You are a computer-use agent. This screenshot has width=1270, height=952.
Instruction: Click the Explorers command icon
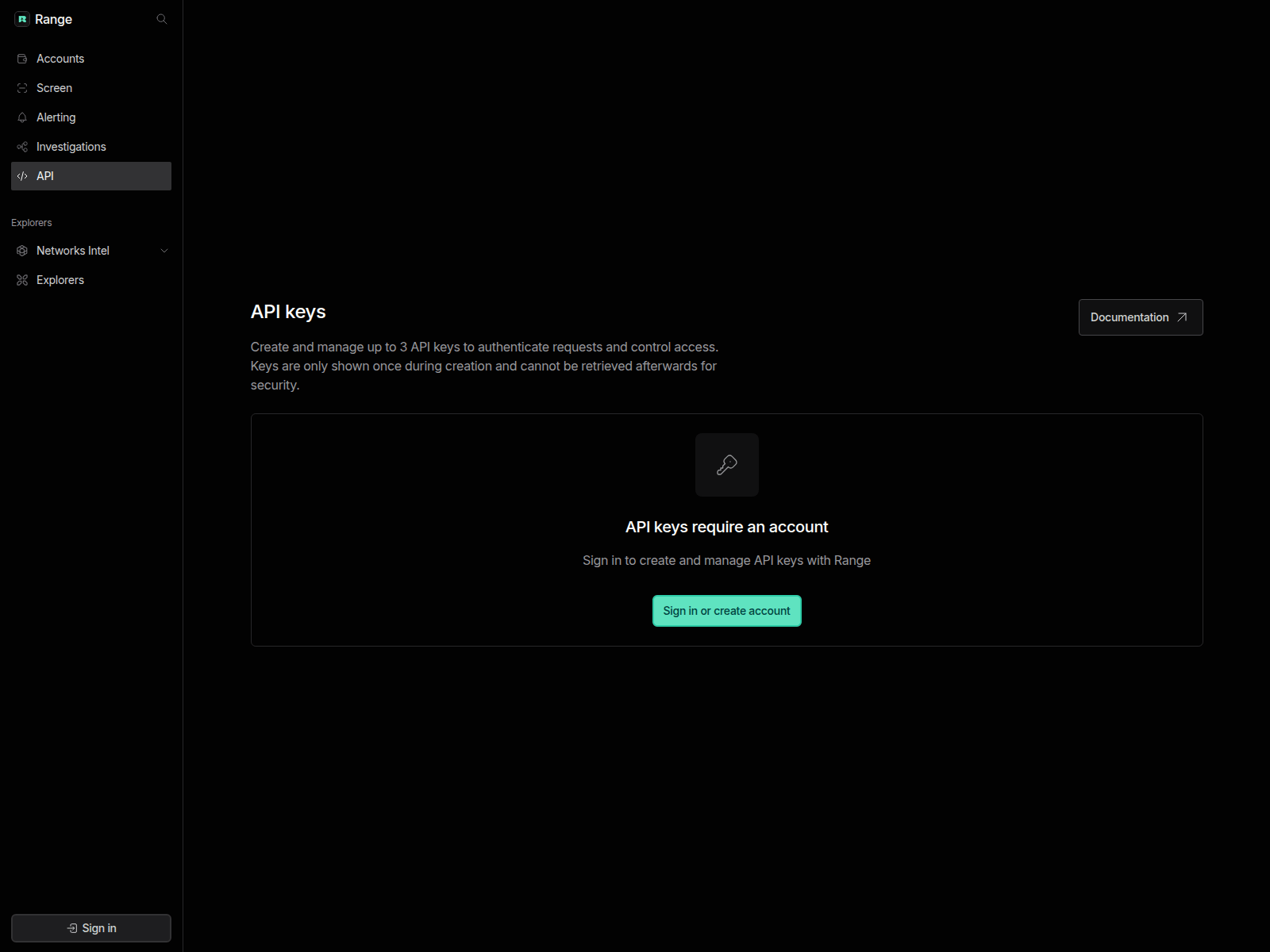click(x=22, y=280)
